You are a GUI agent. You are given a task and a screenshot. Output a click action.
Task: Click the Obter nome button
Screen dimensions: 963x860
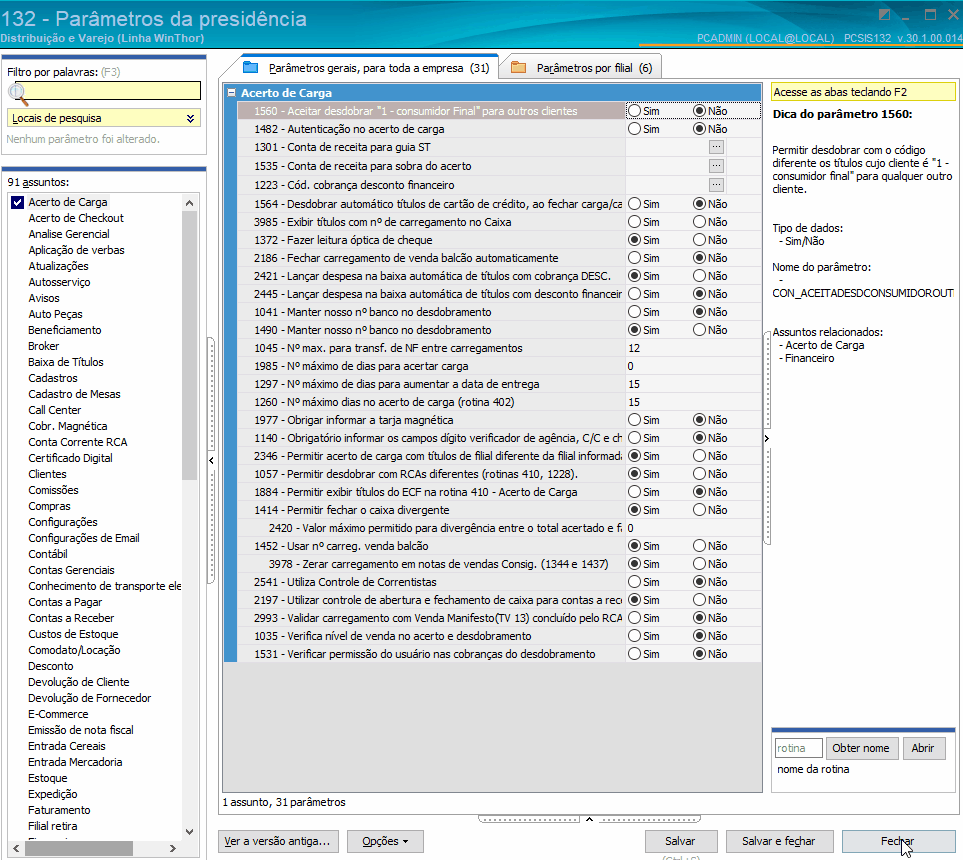(x=861, y=748)
